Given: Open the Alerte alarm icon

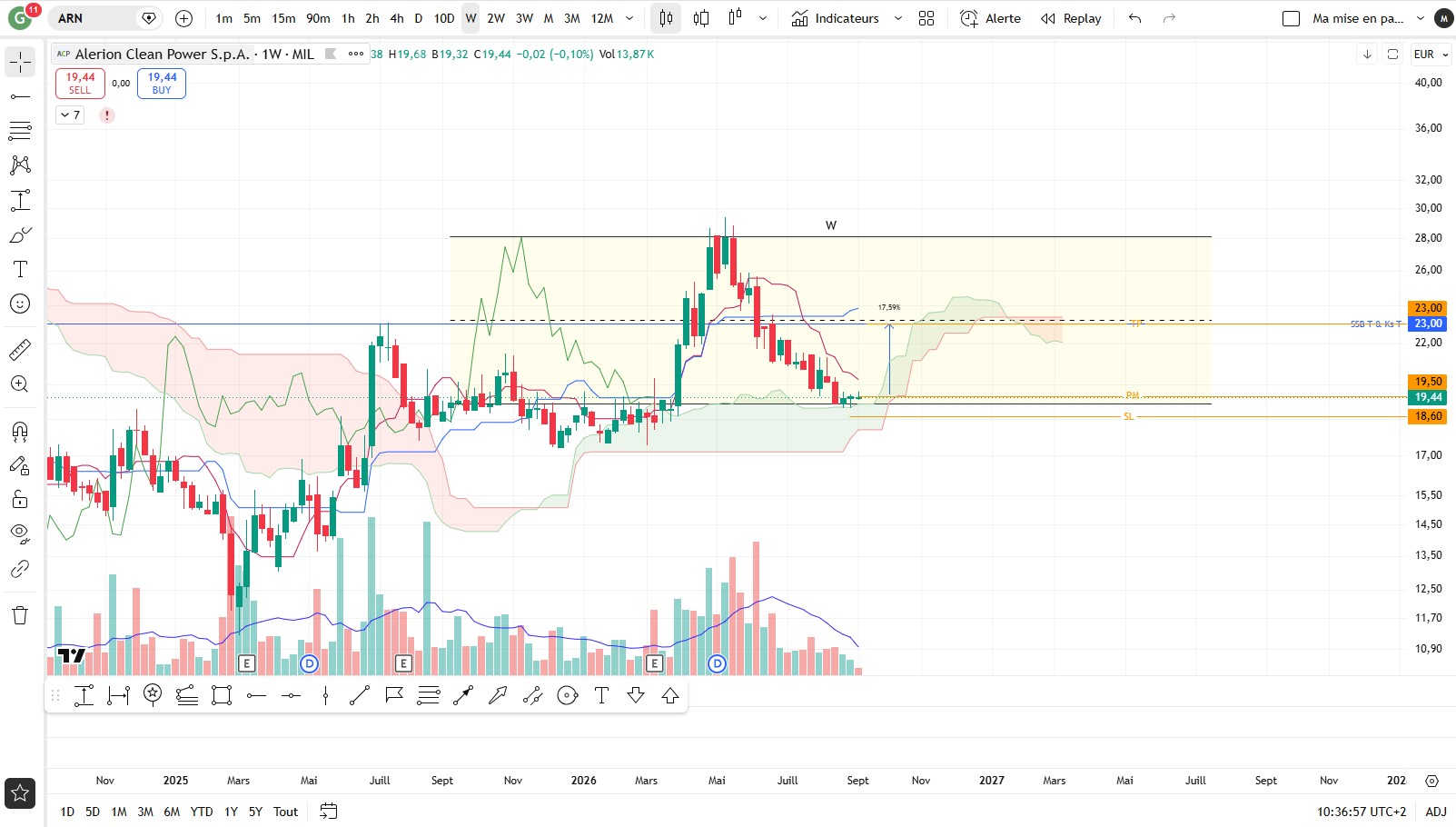Looking at the screenshot, I should pos(969,18).
